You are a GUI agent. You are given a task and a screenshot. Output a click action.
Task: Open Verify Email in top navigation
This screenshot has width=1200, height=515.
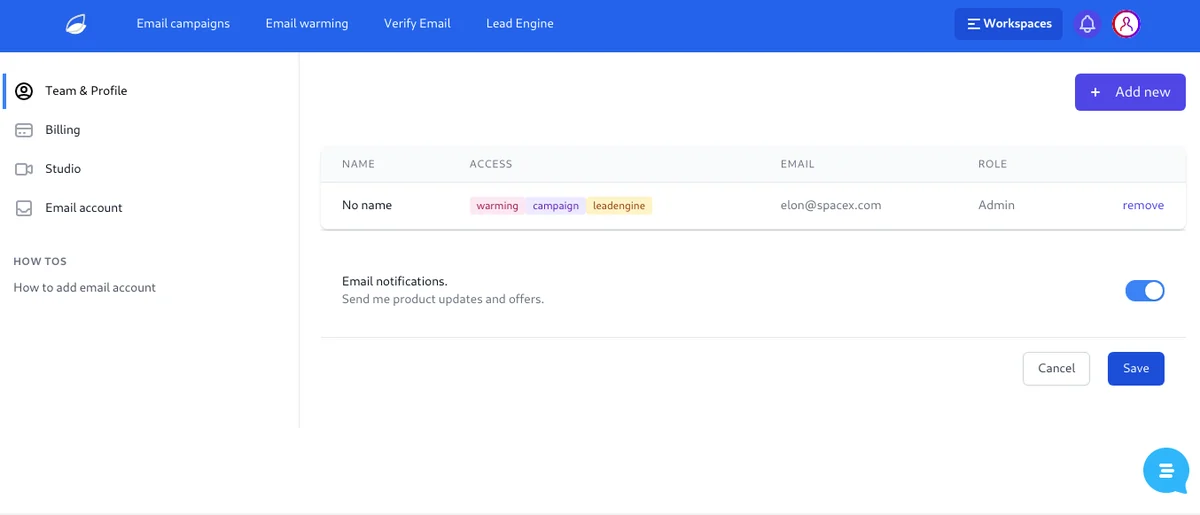click(417, 24)
